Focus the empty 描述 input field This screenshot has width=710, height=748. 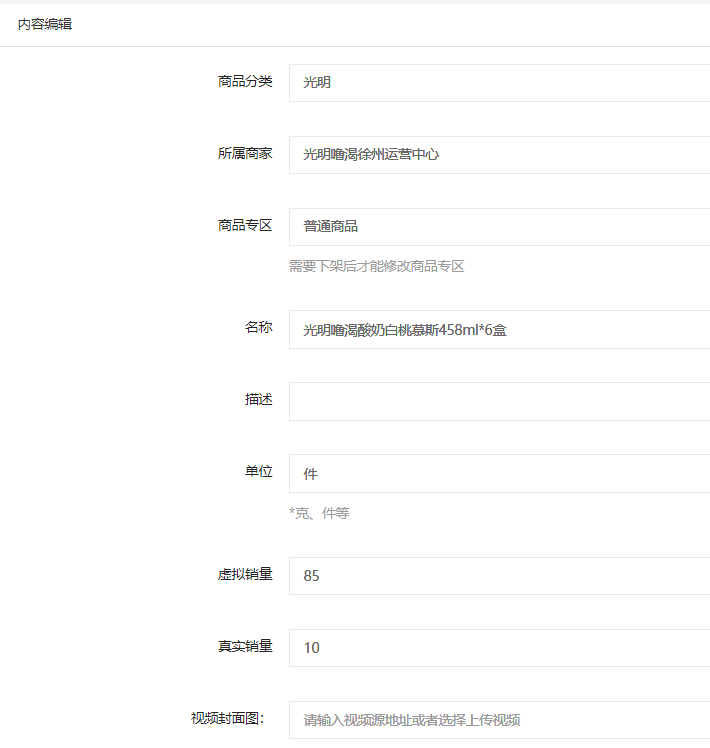[x=500, y=402]
